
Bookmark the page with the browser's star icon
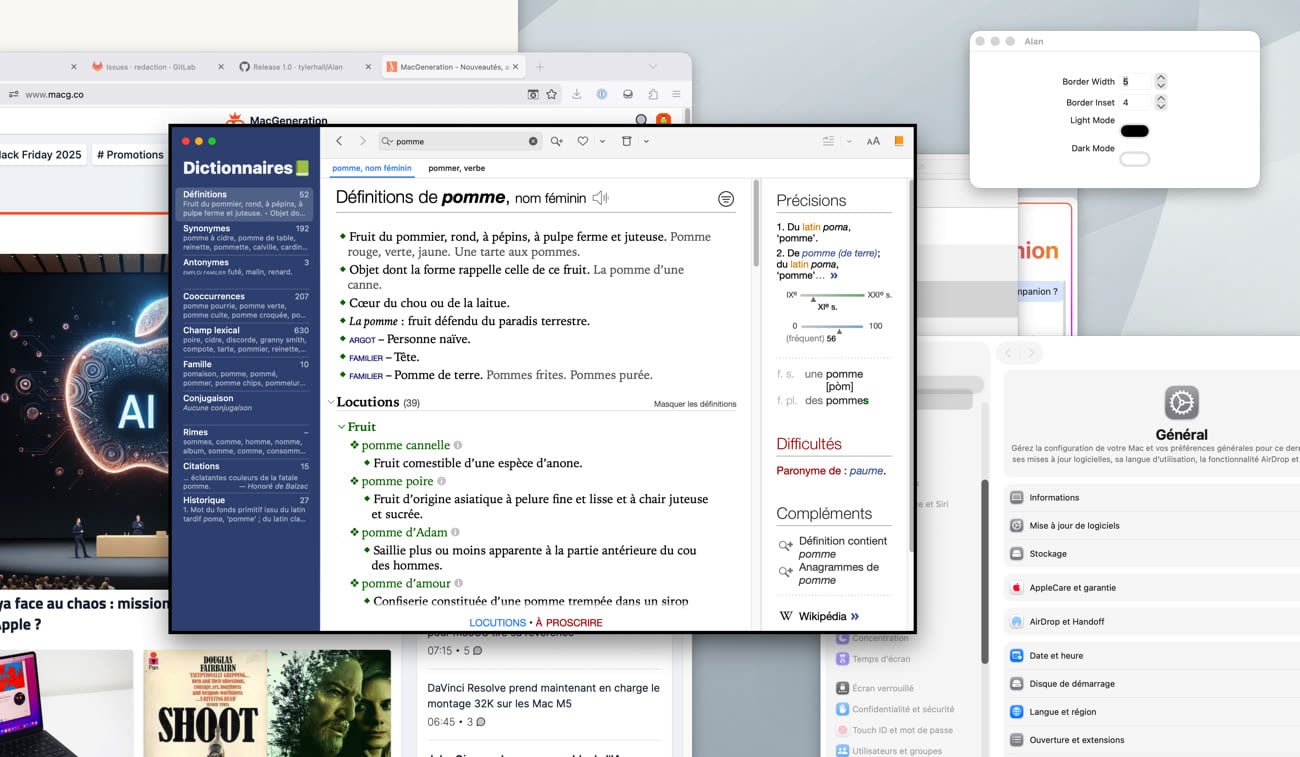point(551,94)
